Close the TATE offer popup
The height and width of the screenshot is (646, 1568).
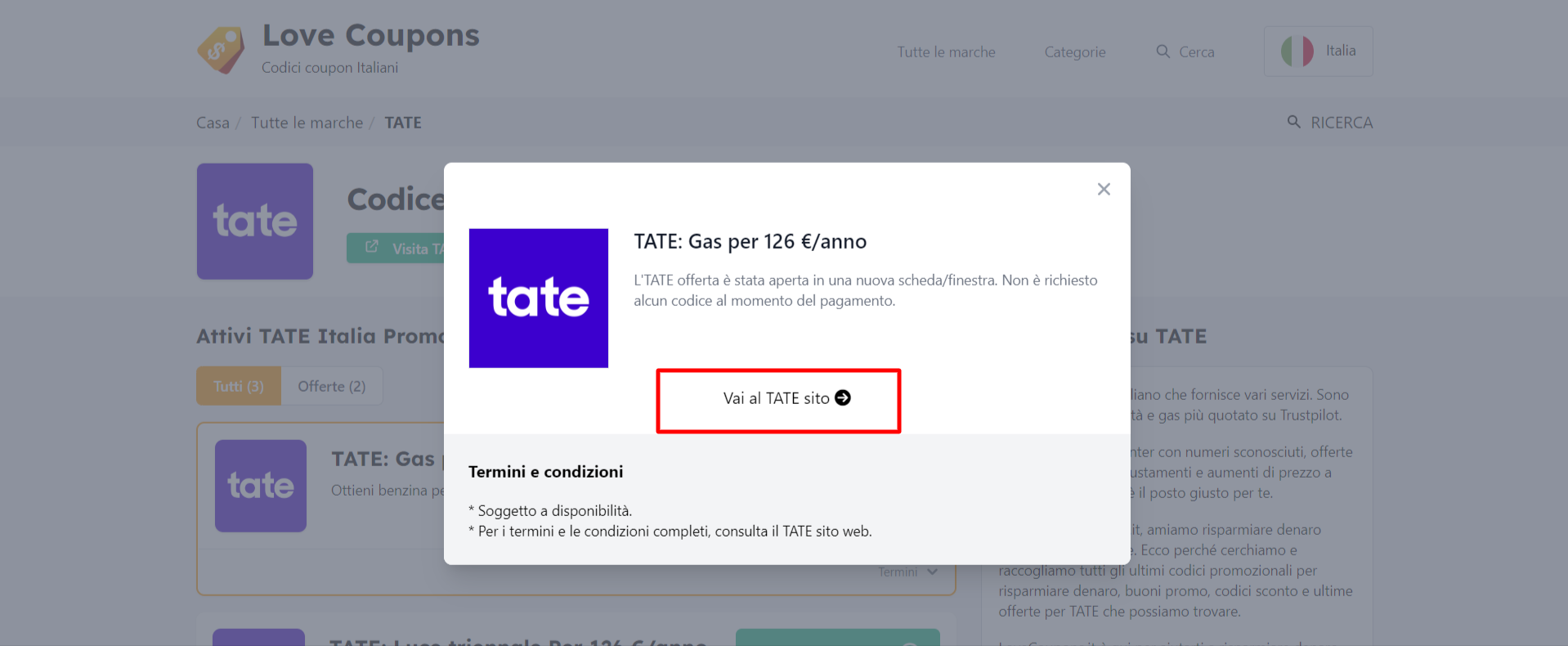(x=1104, y=189)
